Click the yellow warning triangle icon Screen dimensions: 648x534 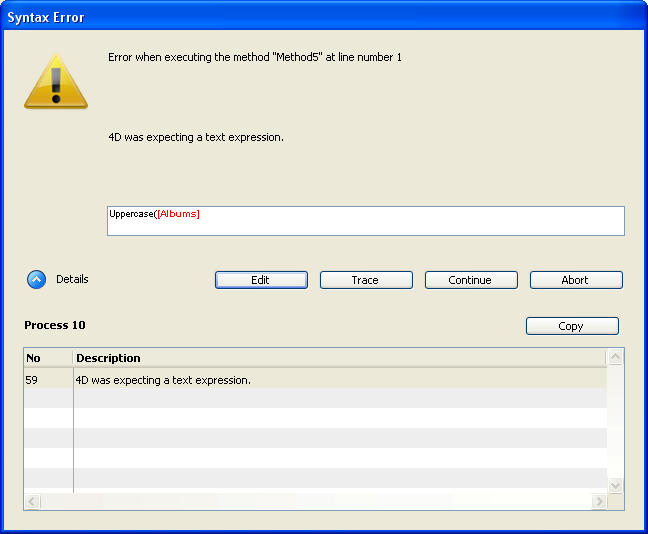(x=55, y=81)
